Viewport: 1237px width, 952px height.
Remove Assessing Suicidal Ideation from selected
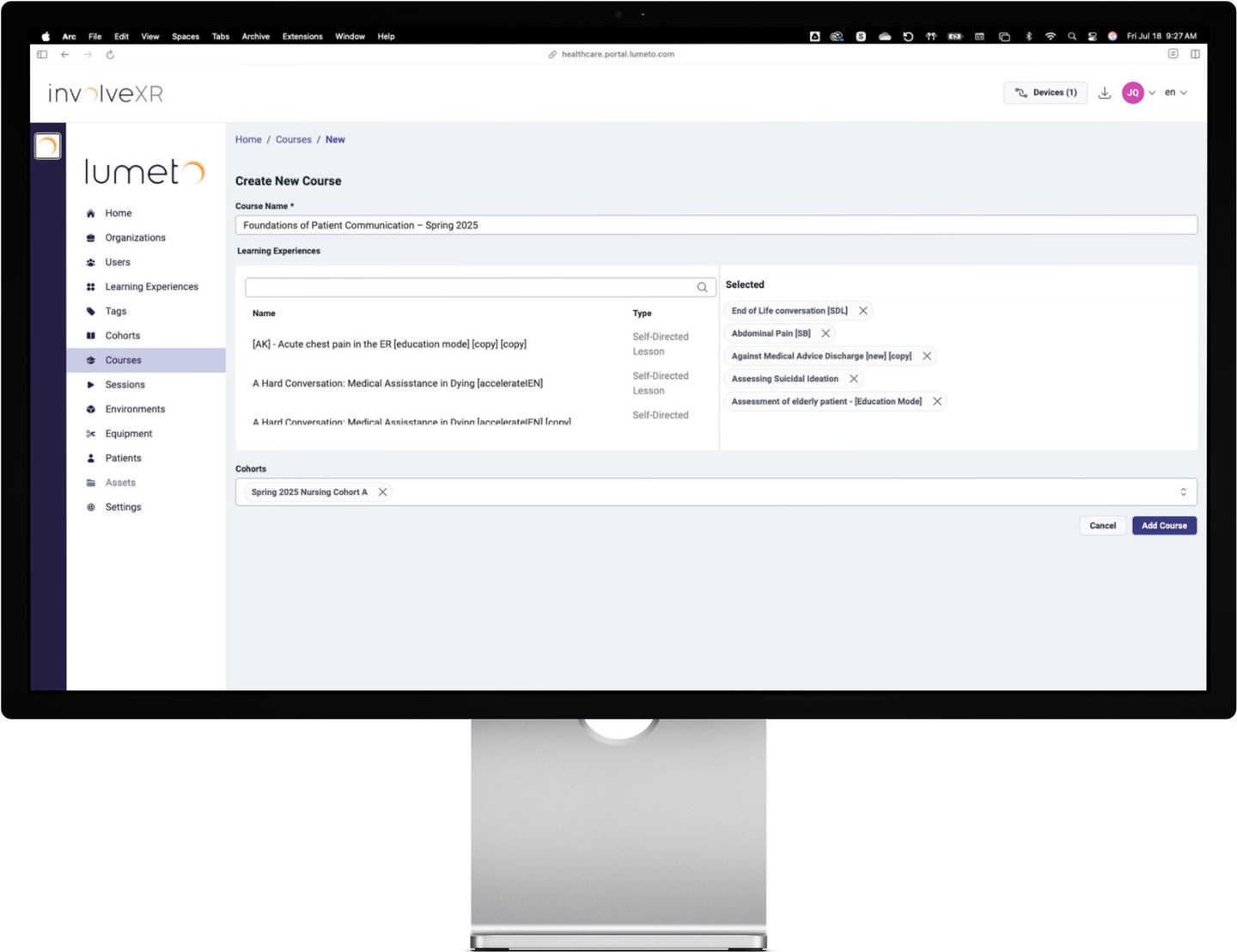tap(854, 379)
